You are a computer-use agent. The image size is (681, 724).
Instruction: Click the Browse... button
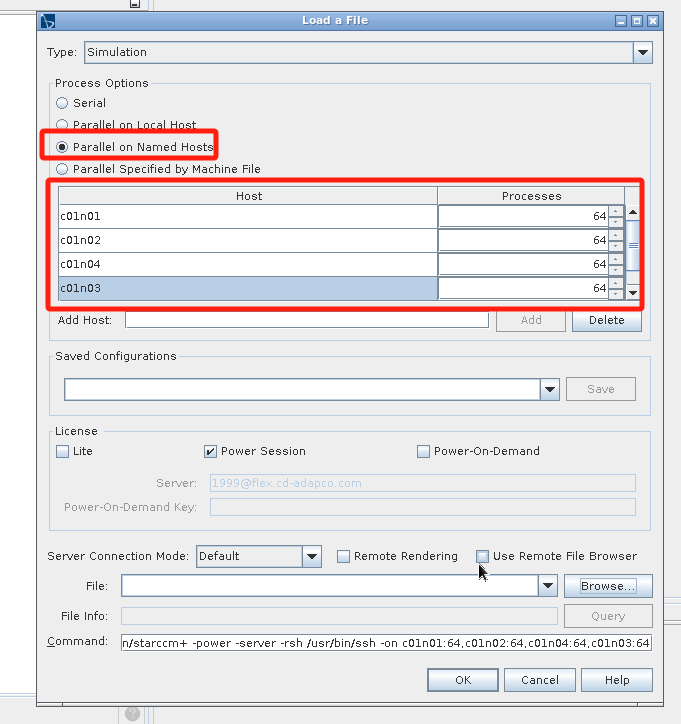608,586
